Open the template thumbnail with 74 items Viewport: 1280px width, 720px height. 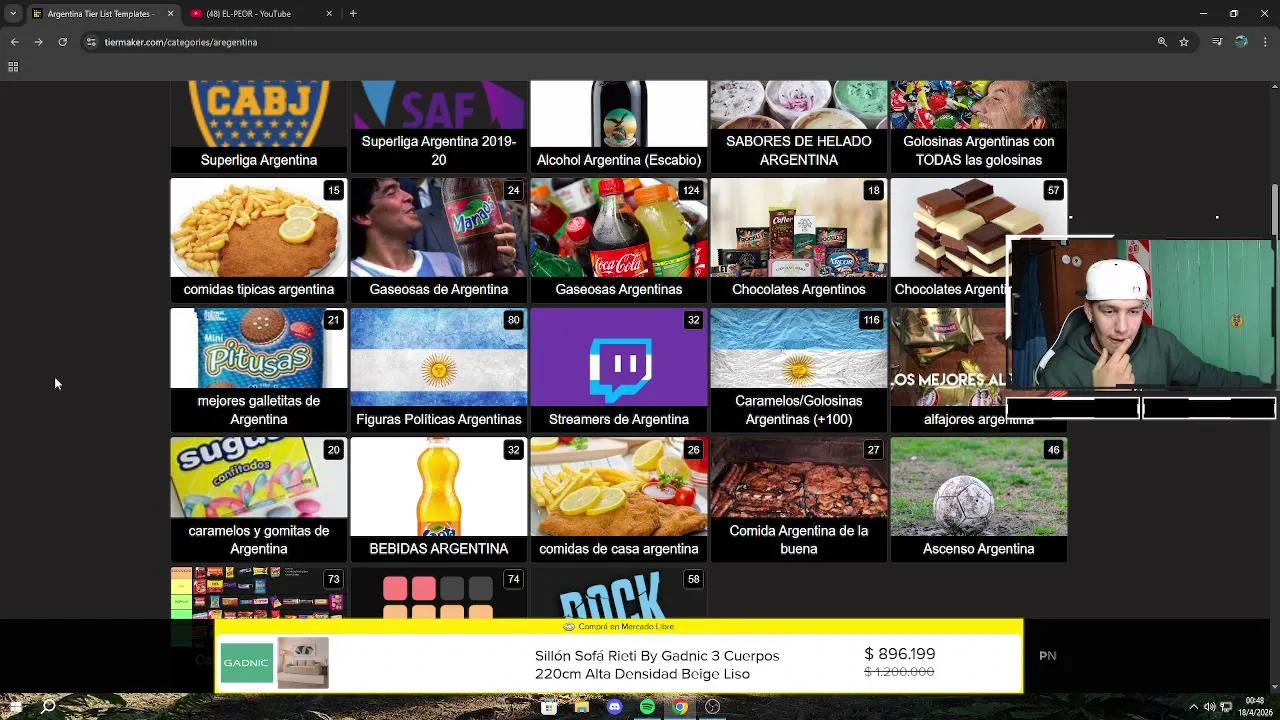(x=439, y=593)
